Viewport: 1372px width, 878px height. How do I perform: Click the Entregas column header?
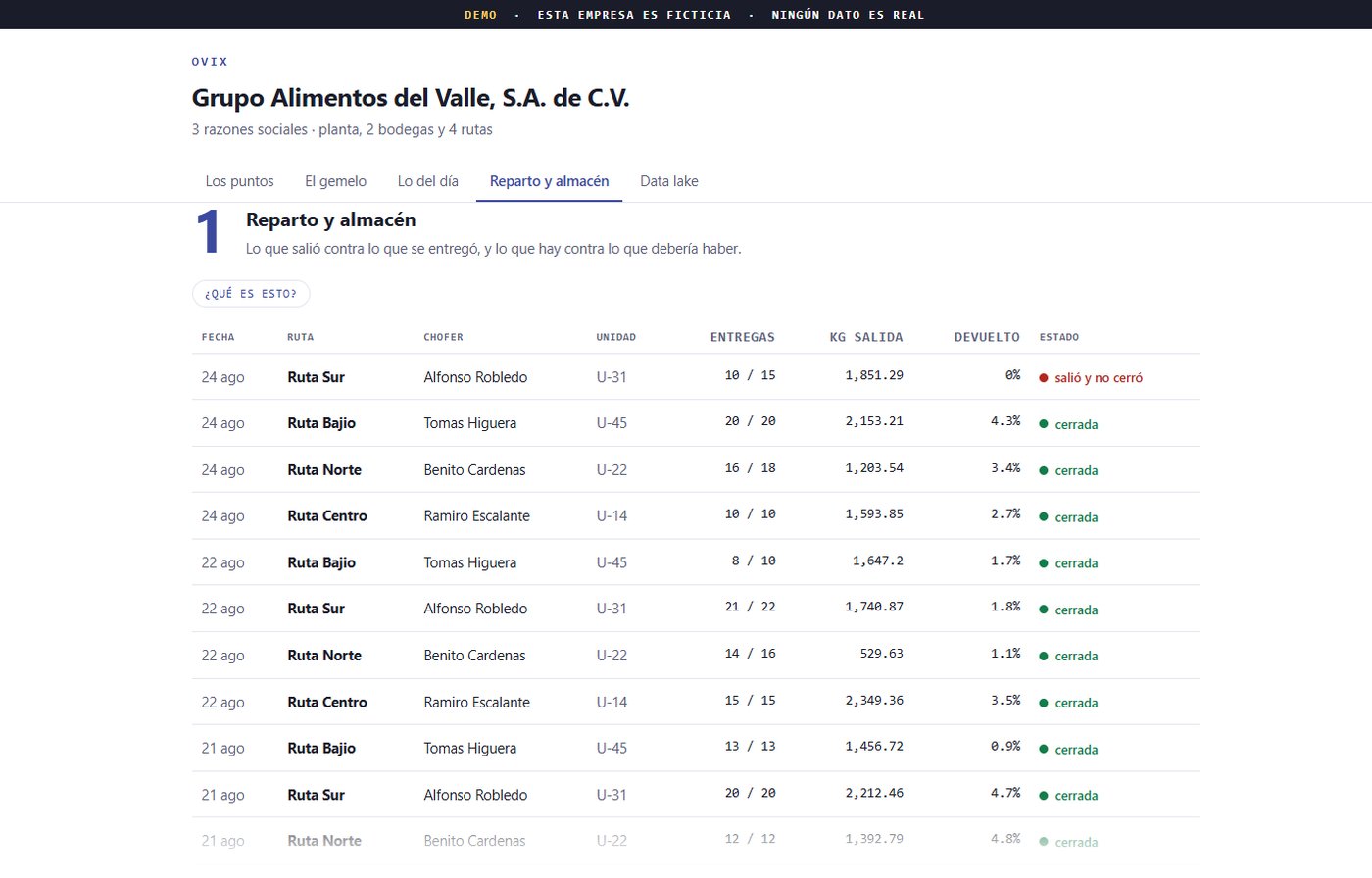click(742, 337)
